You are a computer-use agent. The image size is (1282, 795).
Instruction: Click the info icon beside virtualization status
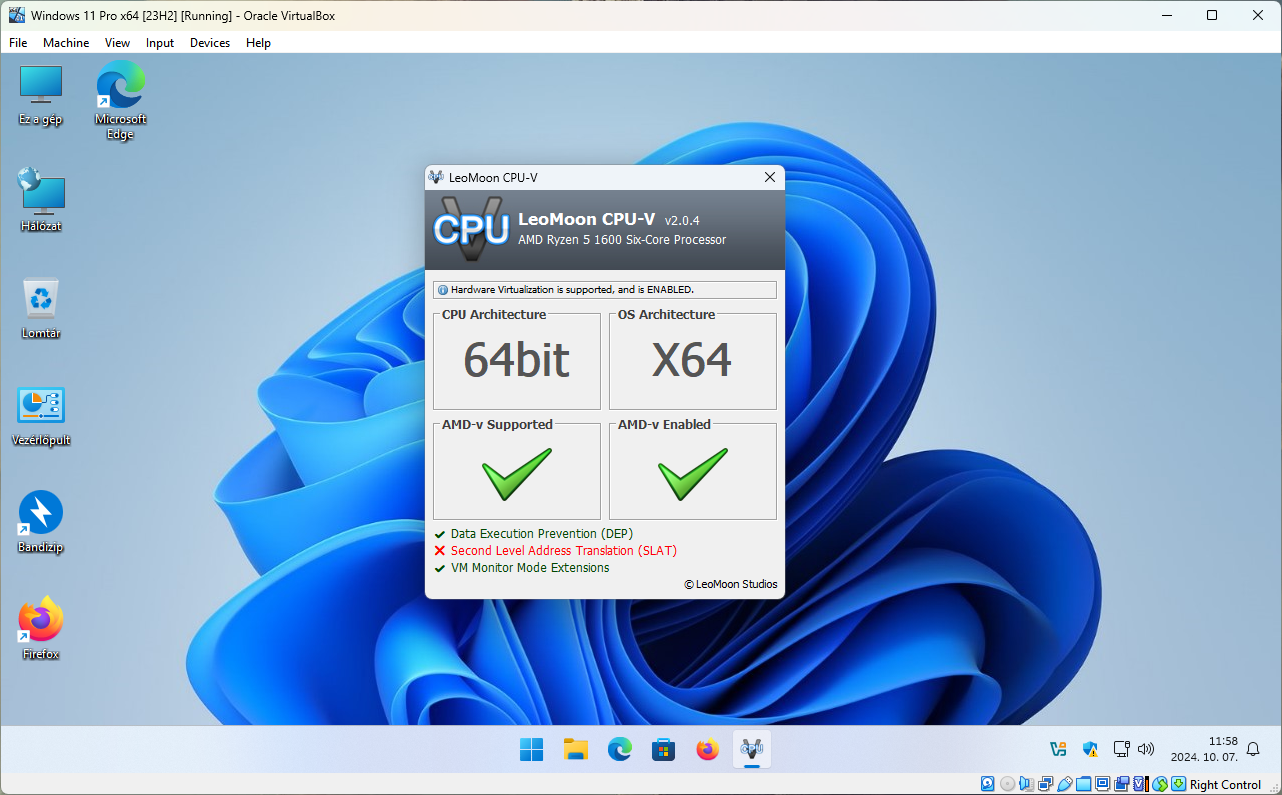tap(443, 290)
